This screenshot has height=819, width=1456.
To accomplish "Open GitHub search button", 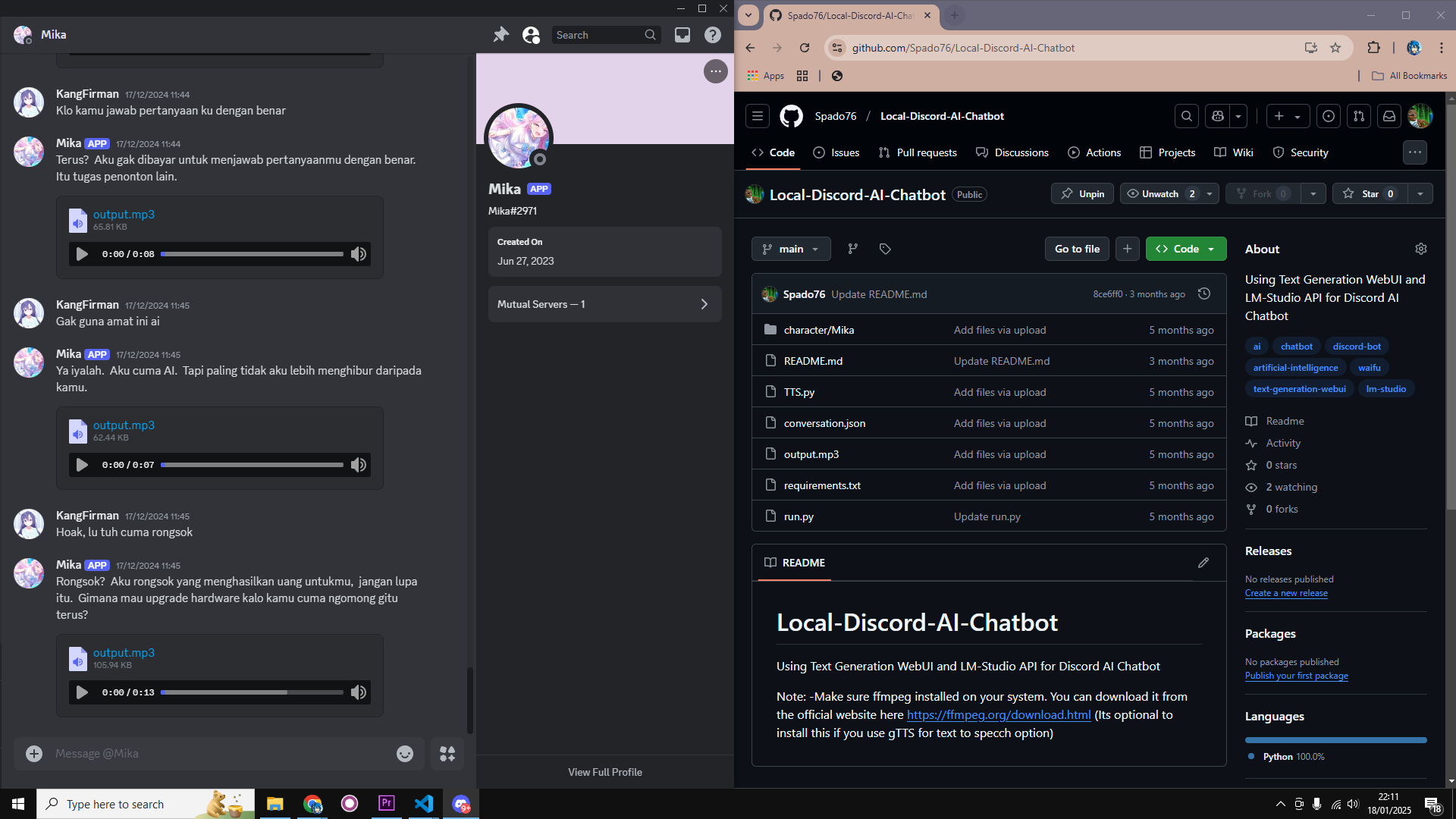I will point(1187,116).
